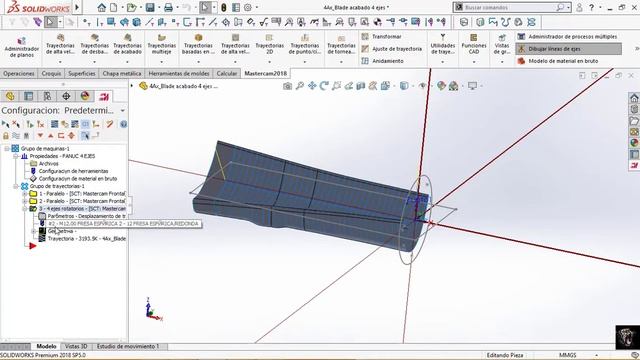Save the part with the floppy disk icon
The width and height of the screenshot is (640, 360).
(150, 7)
